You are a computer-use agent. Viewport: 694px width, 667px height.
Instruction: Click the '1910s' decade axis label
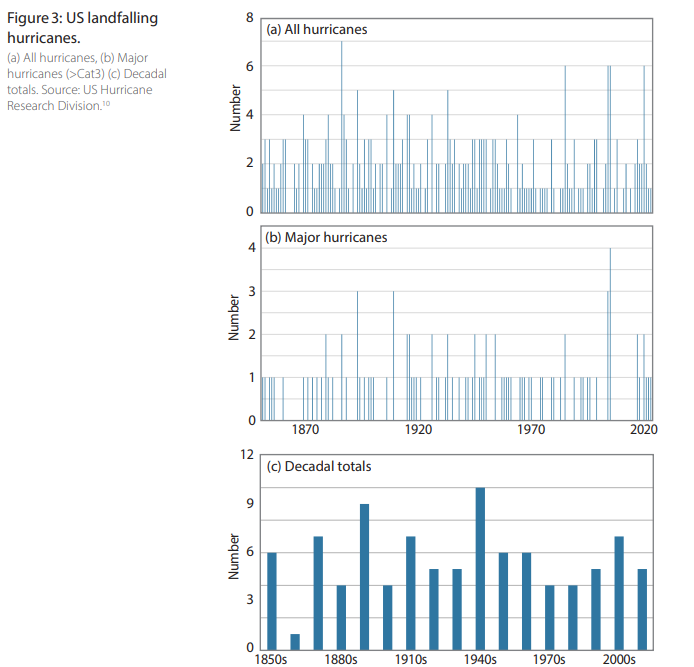pos(411,659)
